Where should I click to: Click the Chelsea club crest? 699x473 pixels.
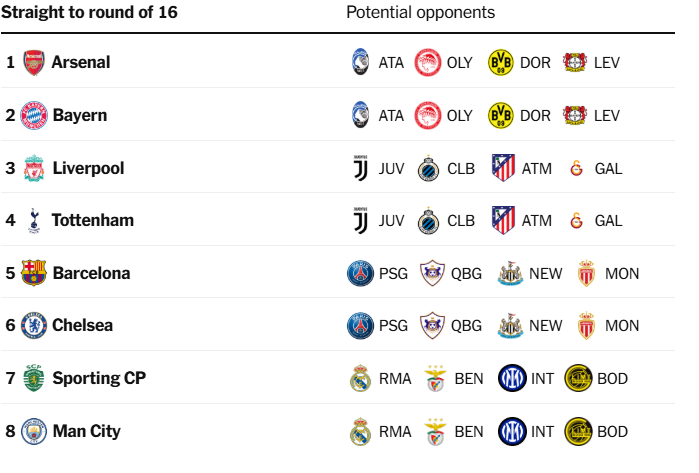(34, 325)
